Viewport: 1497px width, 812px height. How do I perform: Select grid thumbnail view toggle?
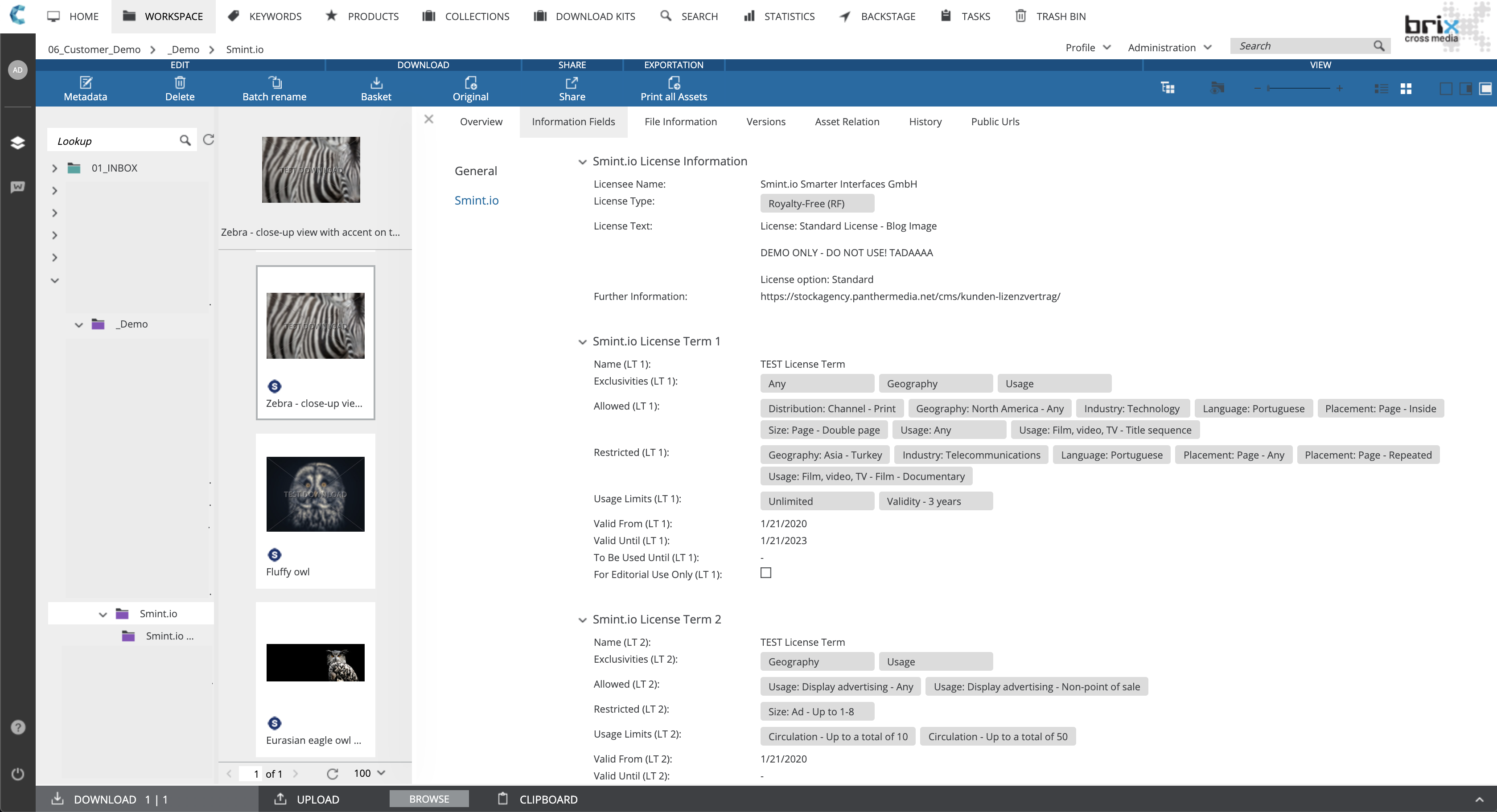click(x=1405, y=88)
